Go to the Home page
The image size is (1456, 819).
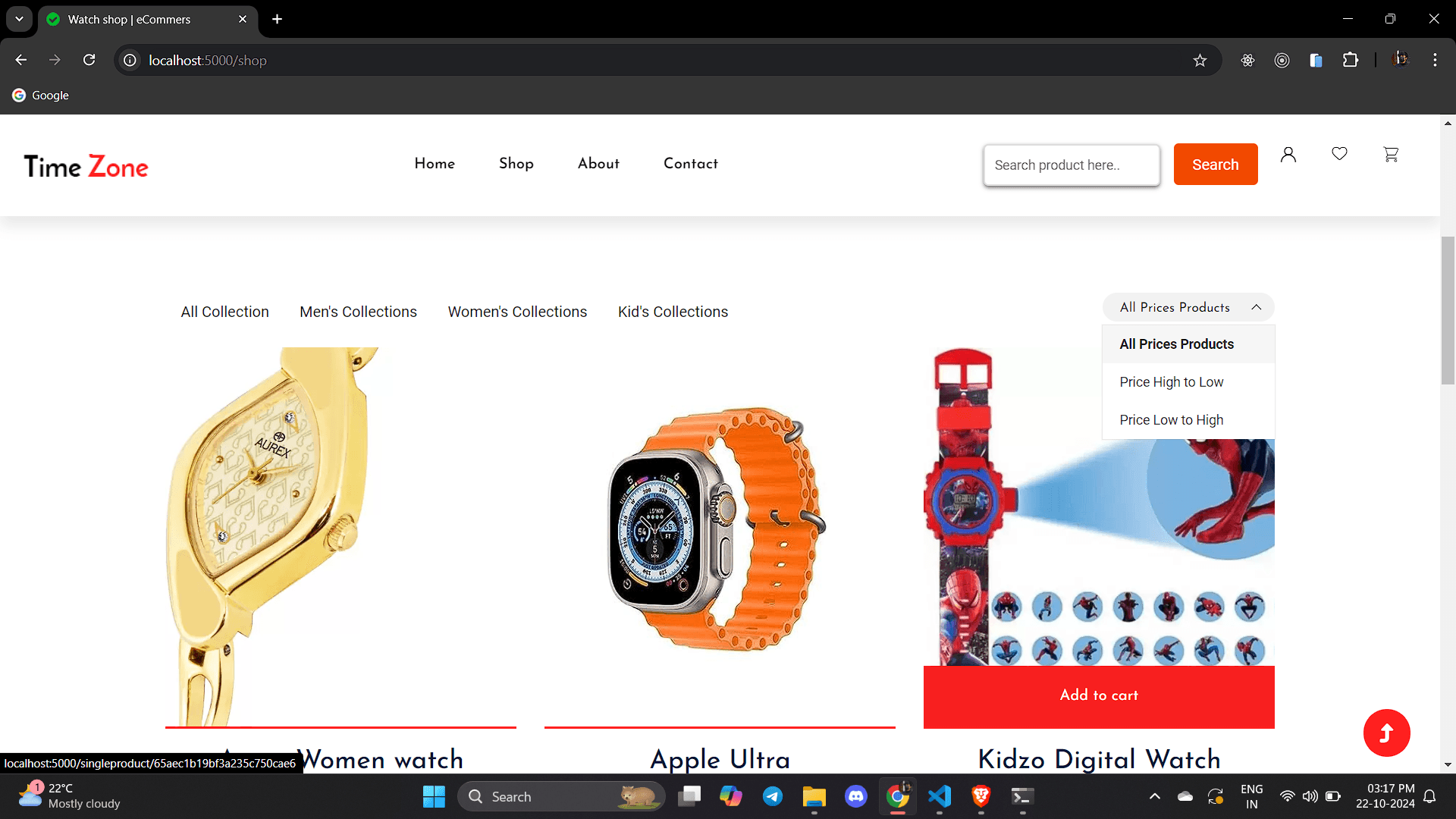tap(435, 164)
